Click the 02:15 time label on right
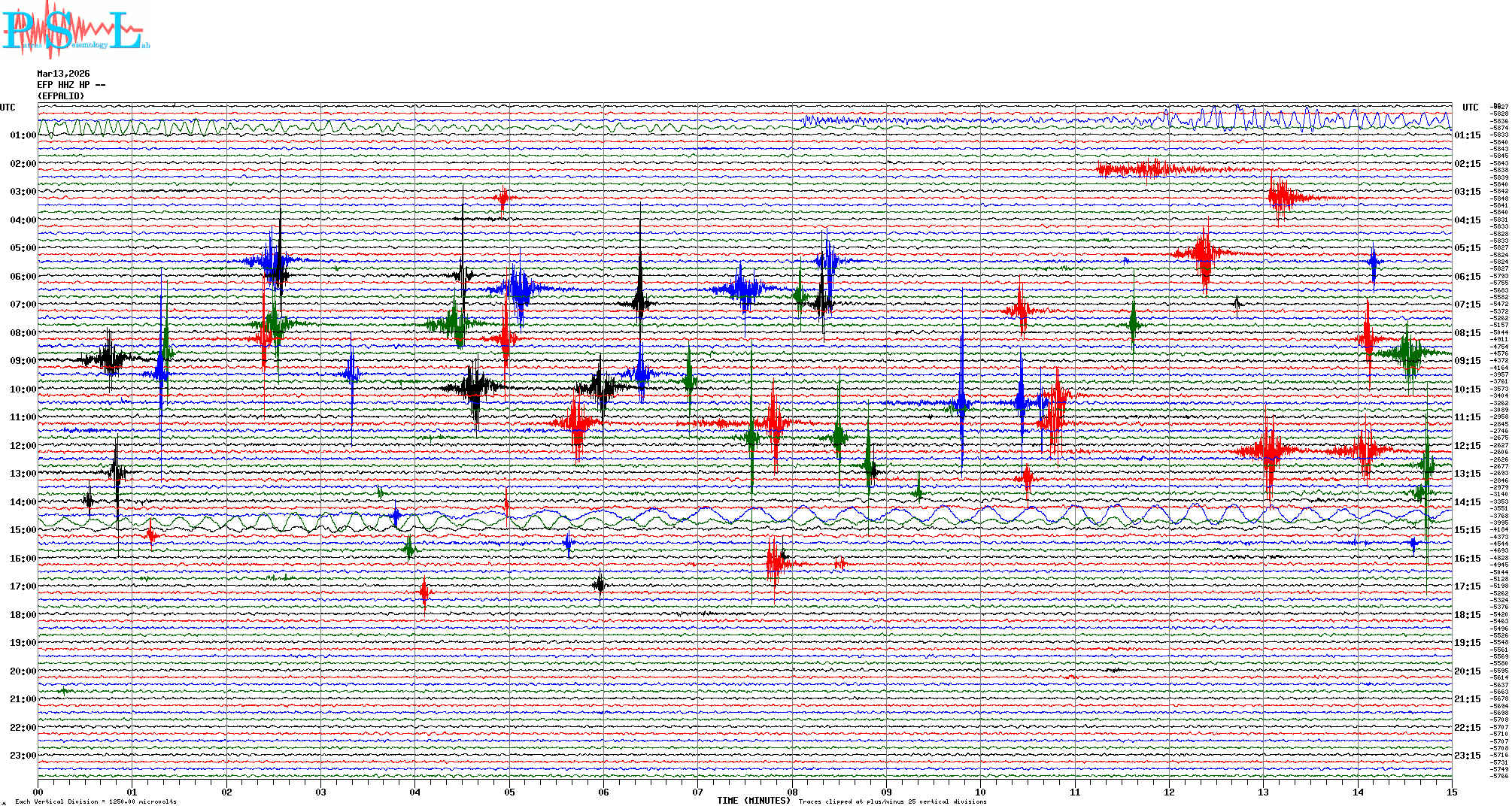Image resolution: width=1512 pixels, height=812 pixels. point(1467,164)
